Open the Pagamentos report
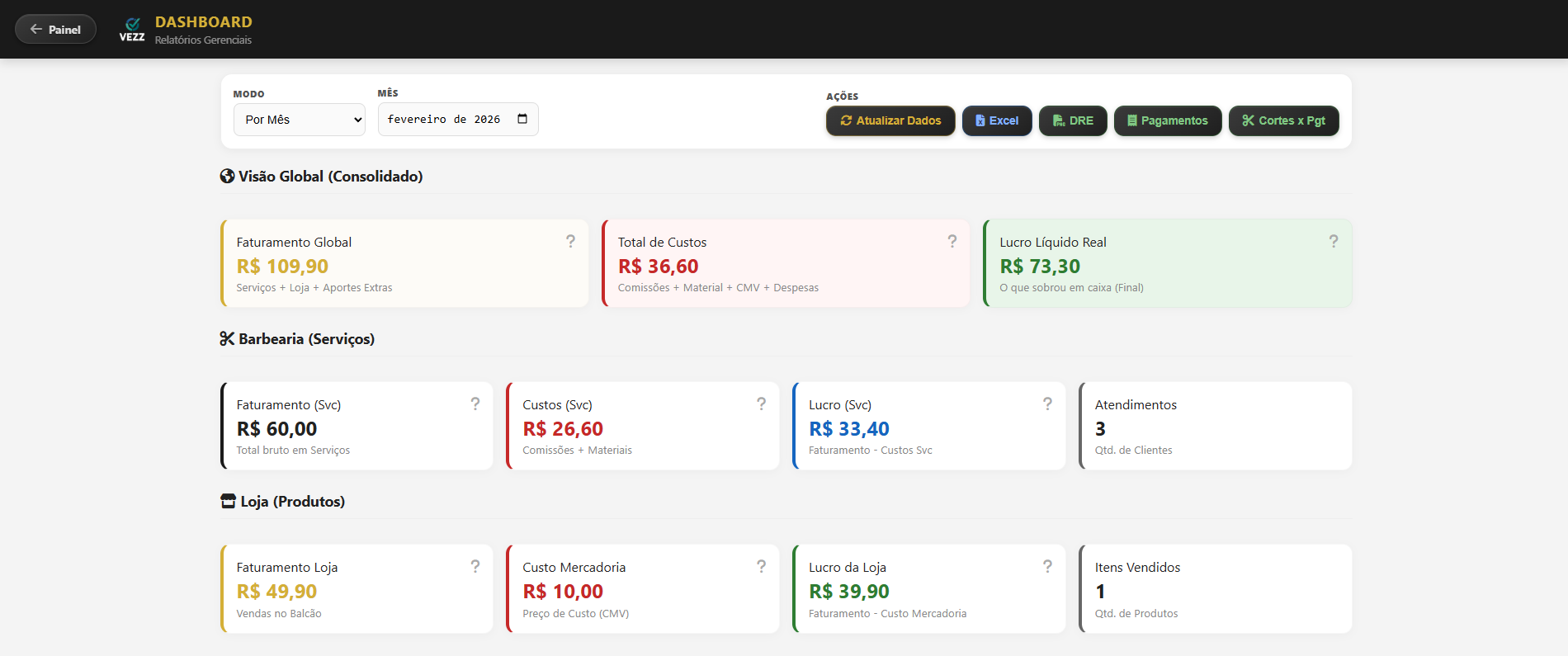The image size is (1568, 656). [1167, 120]
